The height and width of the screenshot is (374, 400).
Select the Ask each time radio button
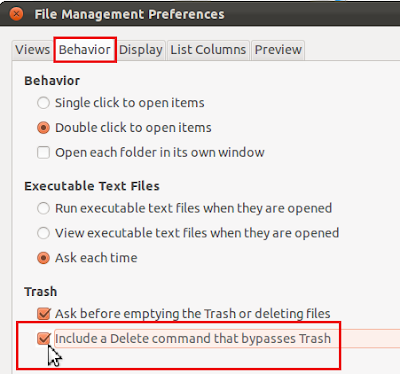43,258
